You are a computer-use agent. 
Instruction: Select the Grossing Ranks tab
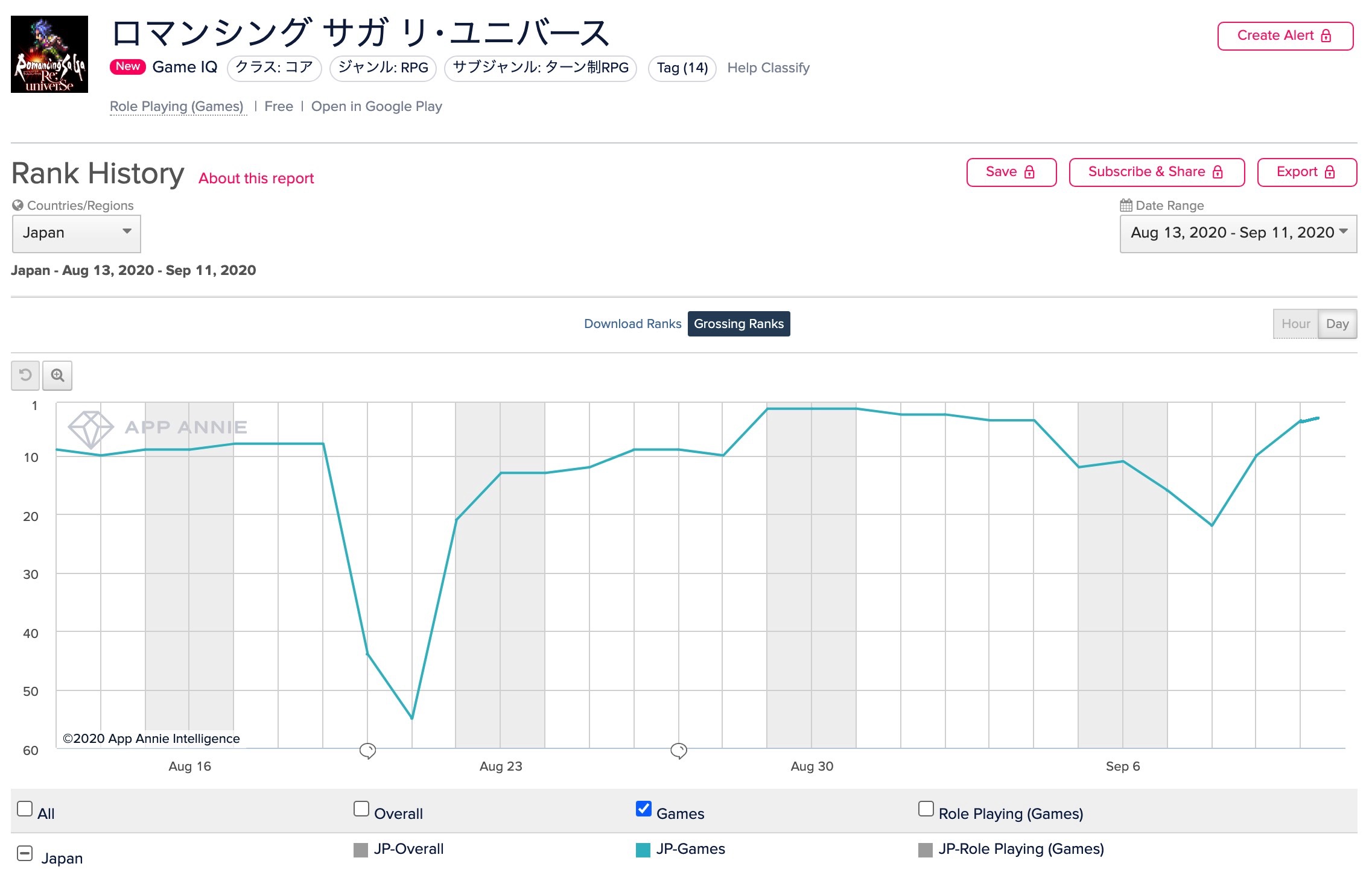click(x=738, y=324)
